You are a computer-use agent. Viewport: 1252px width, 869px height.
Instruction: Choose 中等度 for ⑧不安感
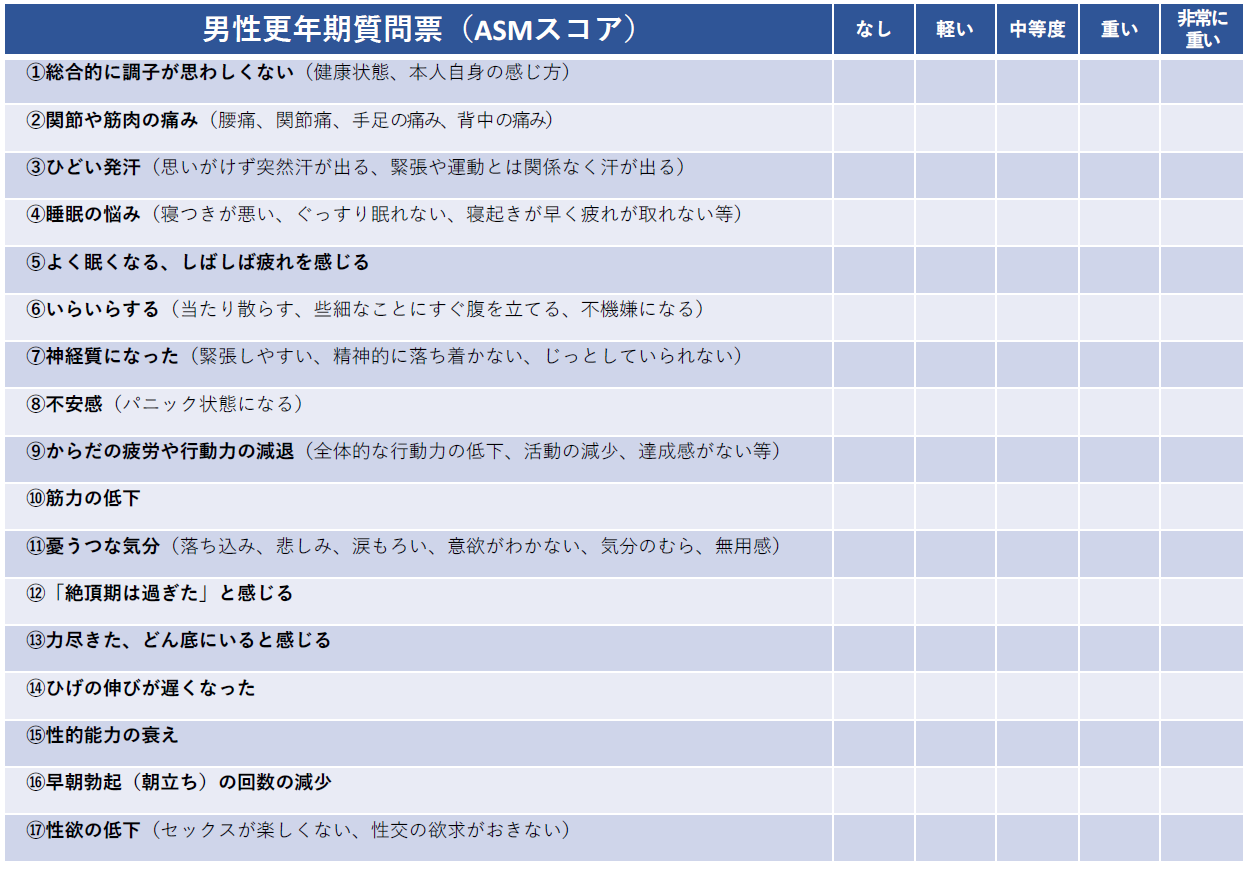1037,411
